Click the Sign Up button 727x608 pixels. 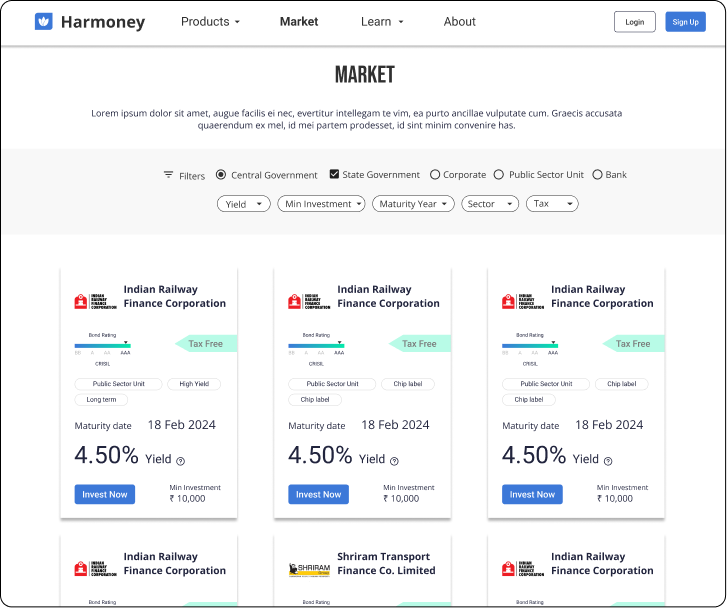(686, 22)
